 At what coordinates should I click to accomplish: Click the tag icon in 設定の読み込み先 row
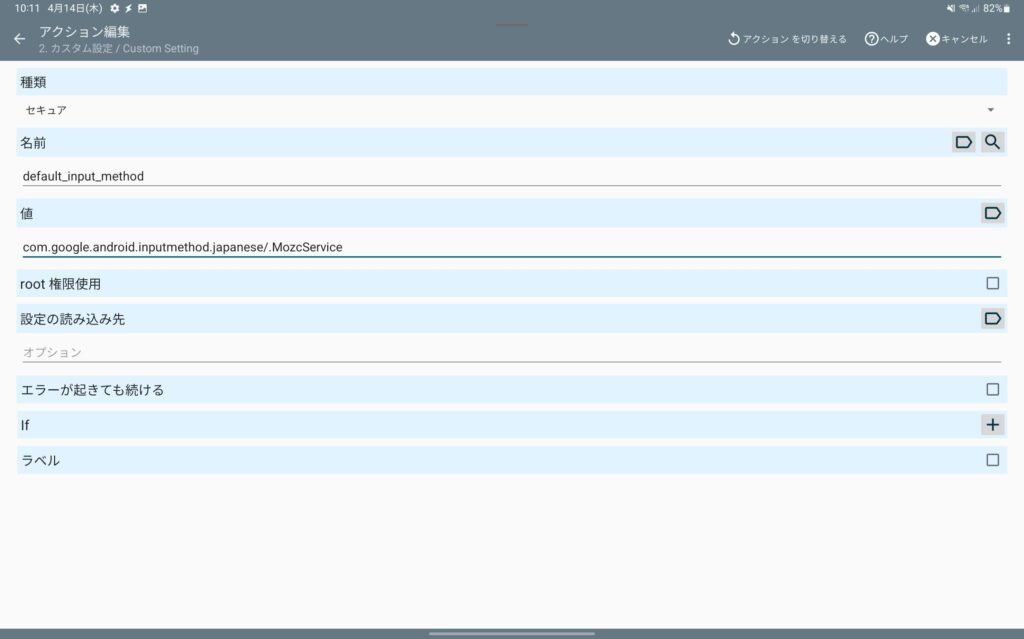coord(993,319)
